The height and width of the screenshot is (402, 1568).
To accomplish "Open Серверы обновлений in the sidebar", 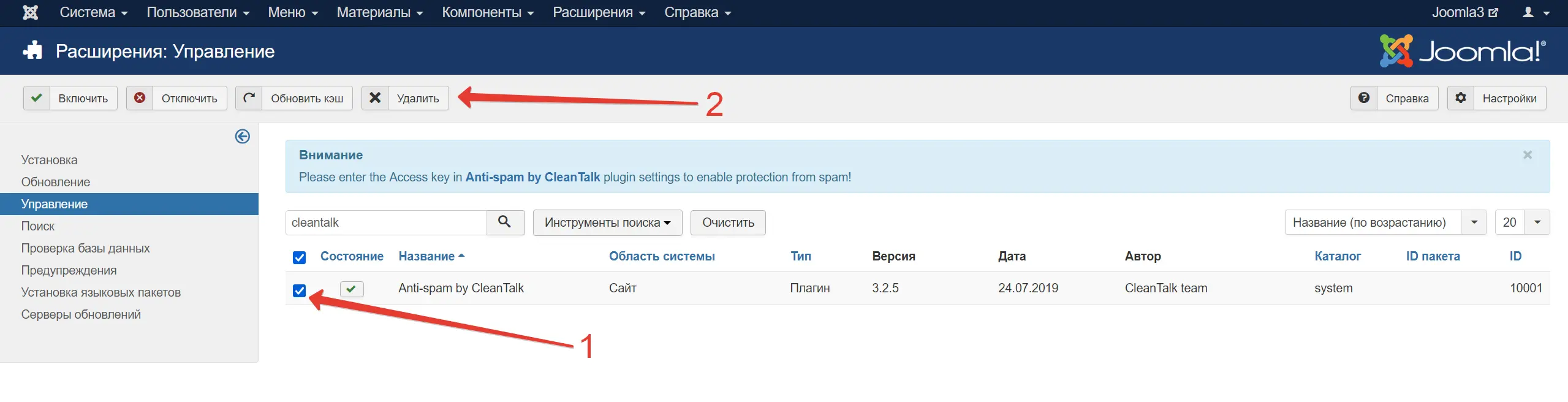I will (81, 314).
